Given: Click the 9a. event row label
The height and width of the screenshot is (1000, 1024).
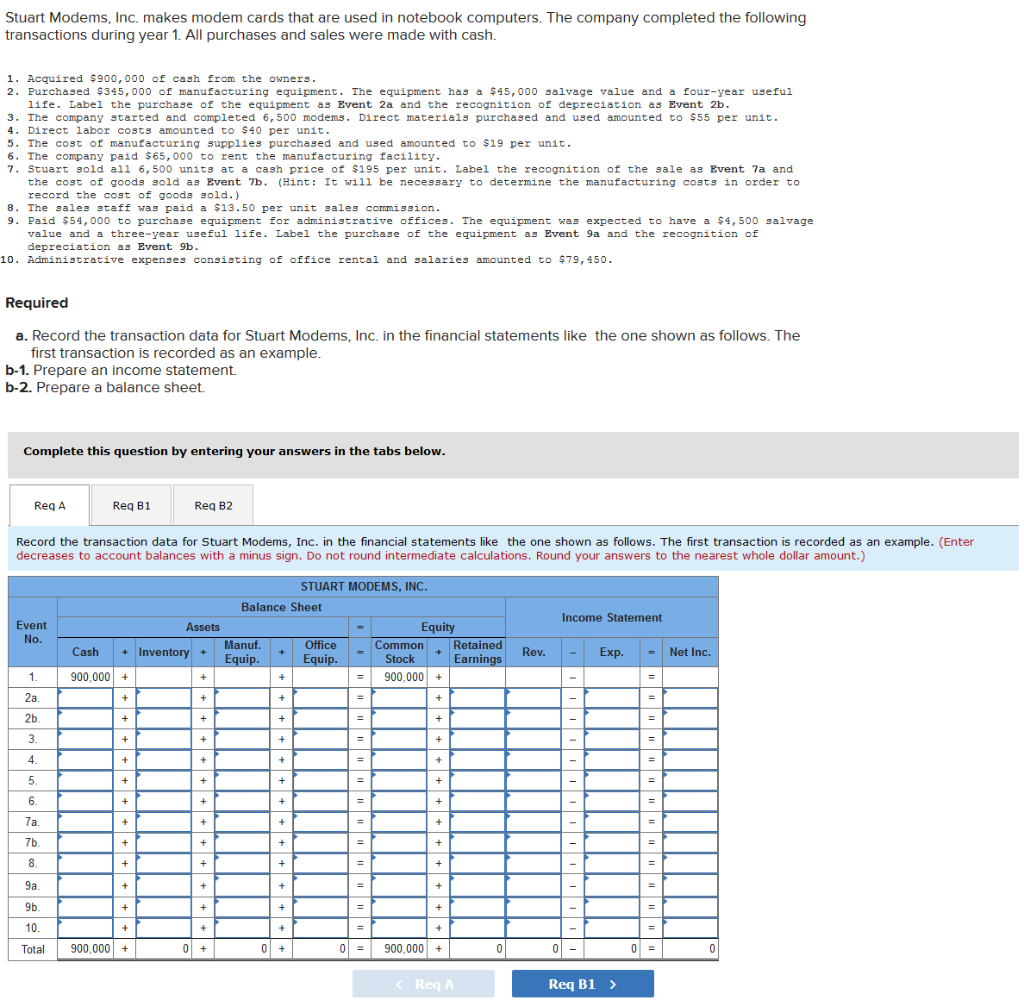Looking at the screenshot, I should coord(32,886).
